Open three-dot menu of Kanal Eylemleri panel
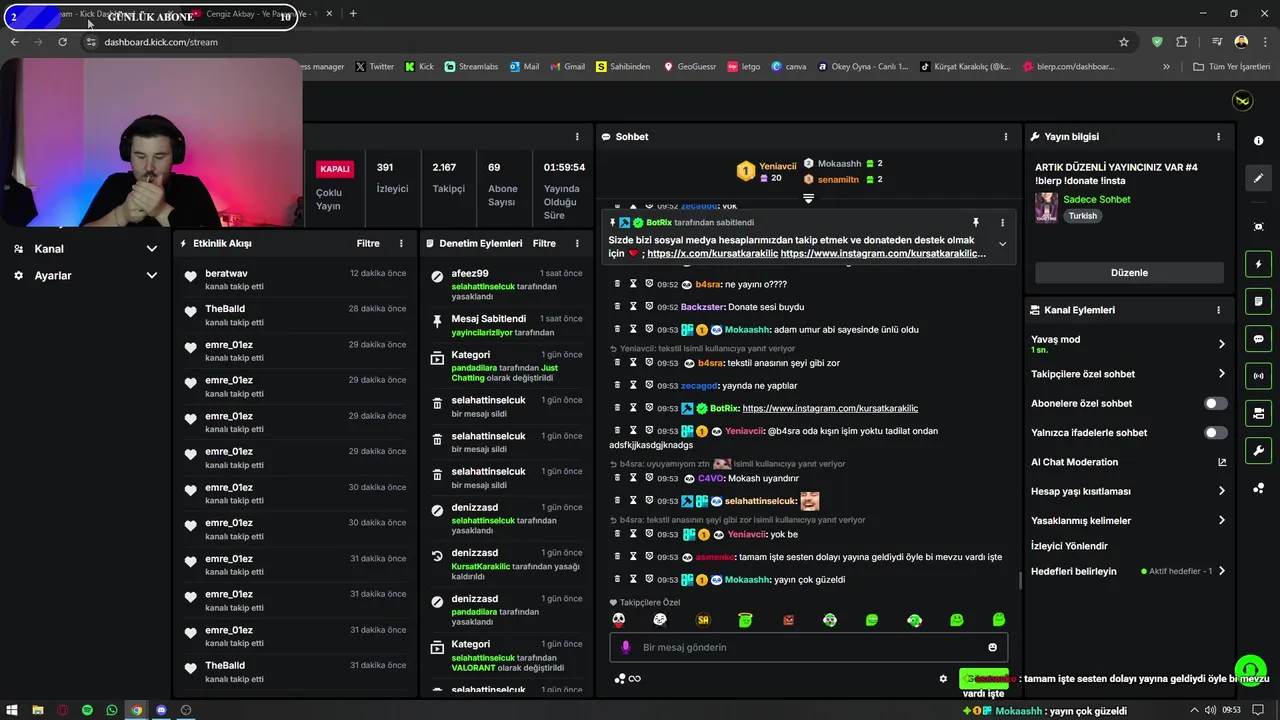The image size is (1280, 720). pos(1218,310)
